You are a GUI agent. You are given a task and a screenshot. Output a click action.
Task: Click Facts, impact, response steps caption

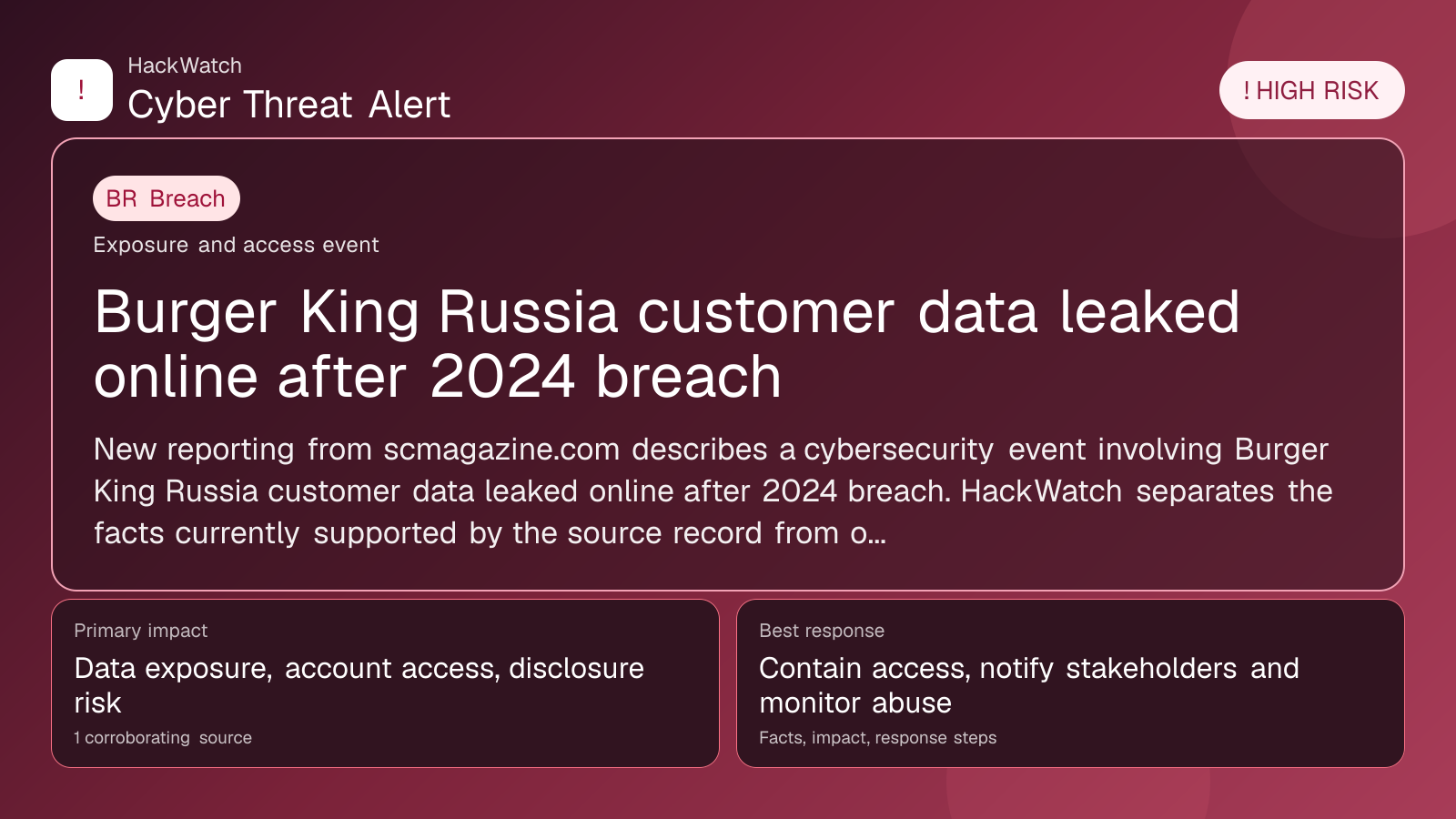877,738
